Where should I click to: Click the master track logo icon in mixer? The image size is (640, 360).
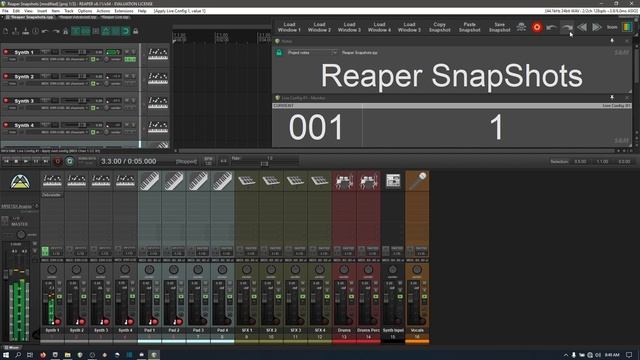[20, 181]
